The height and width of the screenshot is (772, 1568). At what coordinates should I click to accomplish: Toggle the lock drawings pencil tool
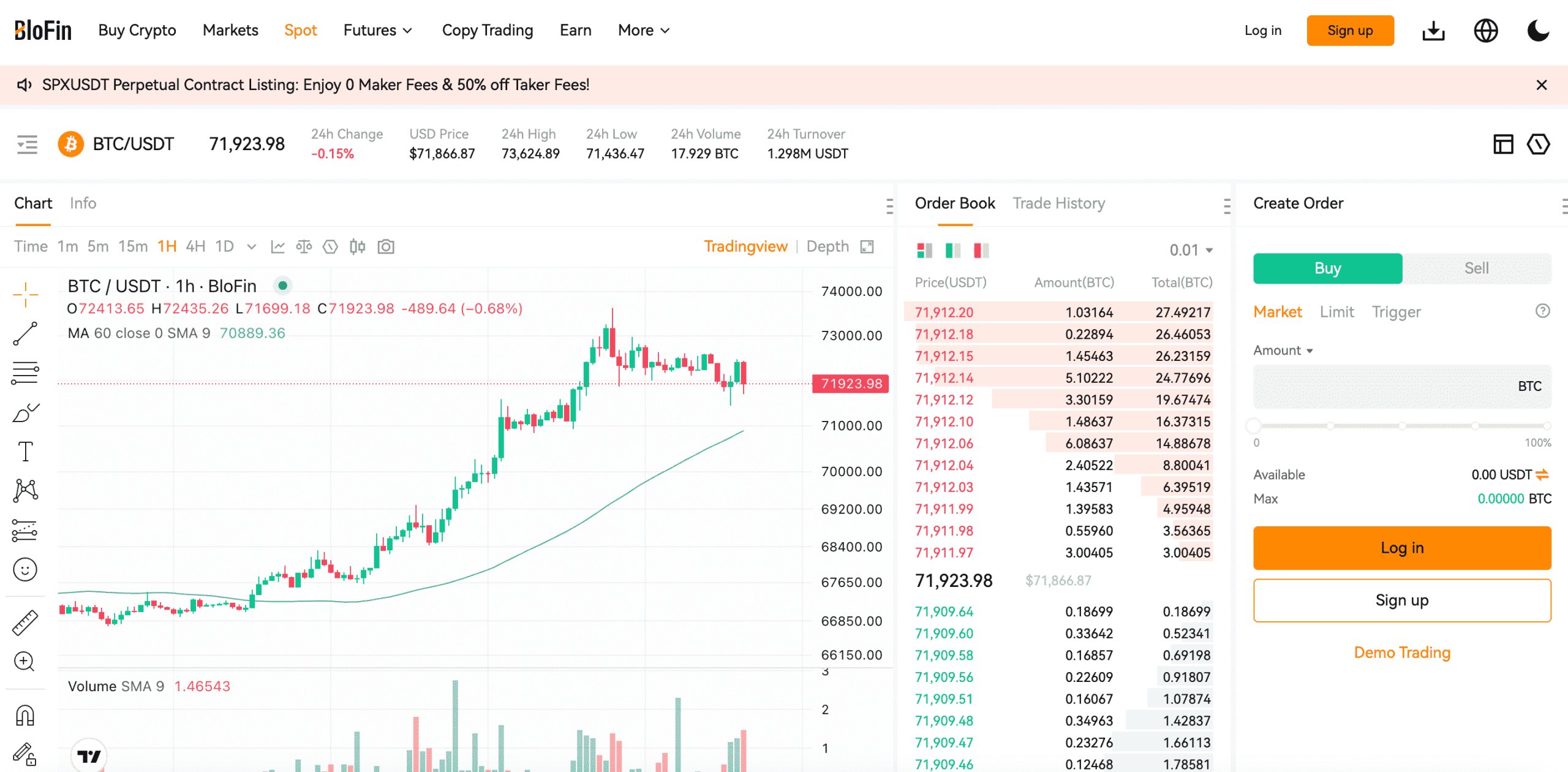pos(26,754)
